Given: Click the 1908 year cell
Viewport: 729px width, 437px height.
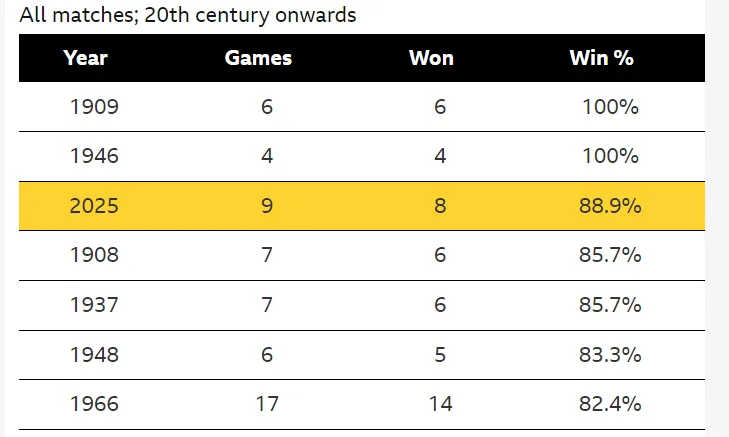Looking at the screenshot, I should point(94,255).
